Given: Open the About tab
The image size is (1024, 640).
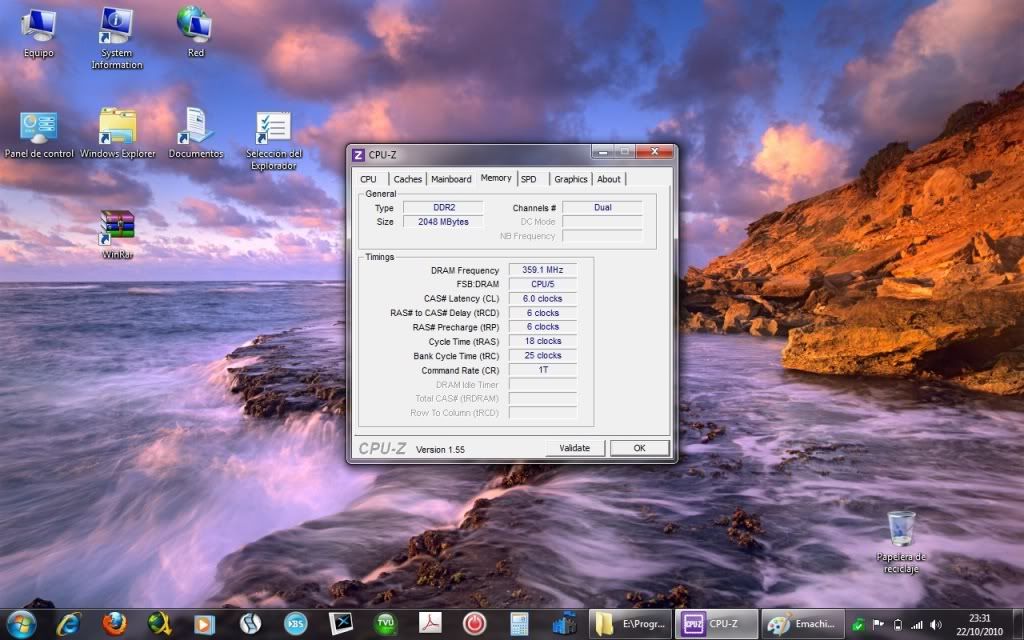Looking at the screenshot, I should tap(609, 179).
